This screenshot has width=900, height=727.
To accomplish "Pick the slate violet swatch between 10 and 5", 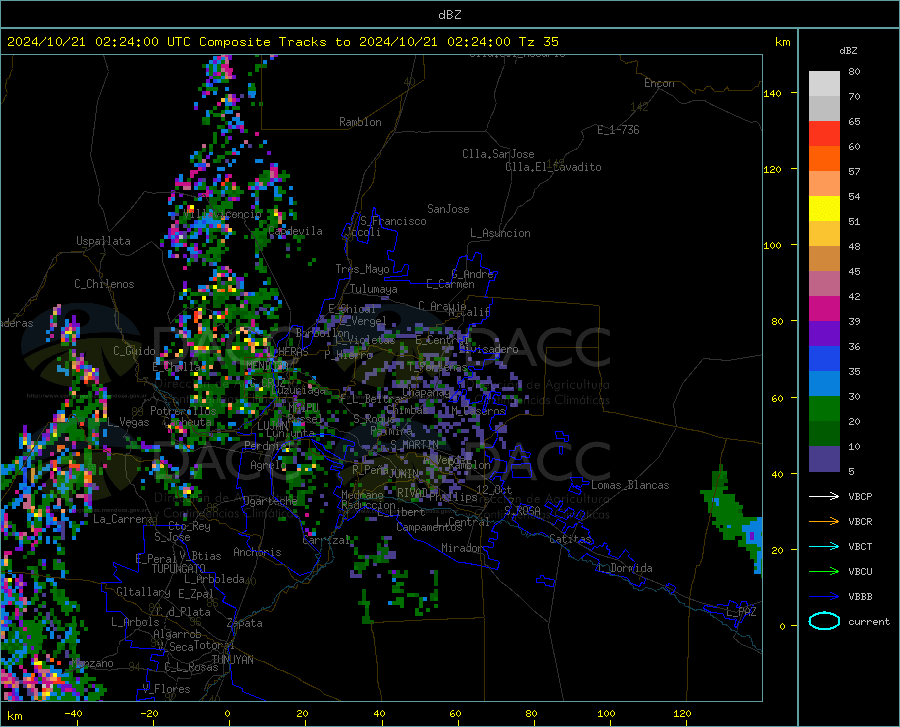I will (x=824, y=459).
